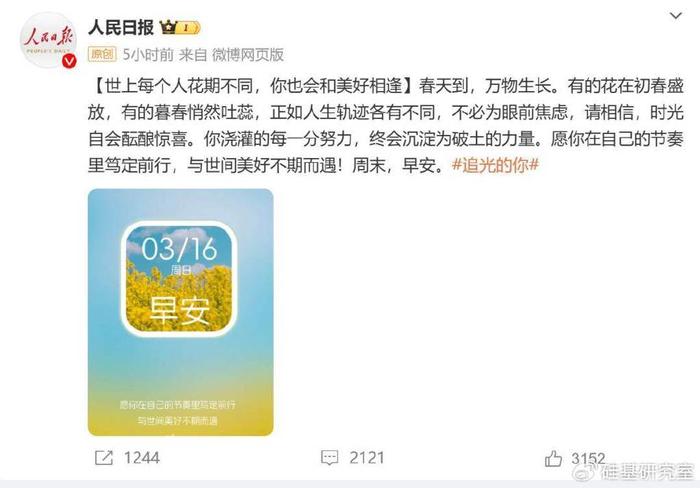
Task: Click the red verified V badge
Action: click(69, 61)
